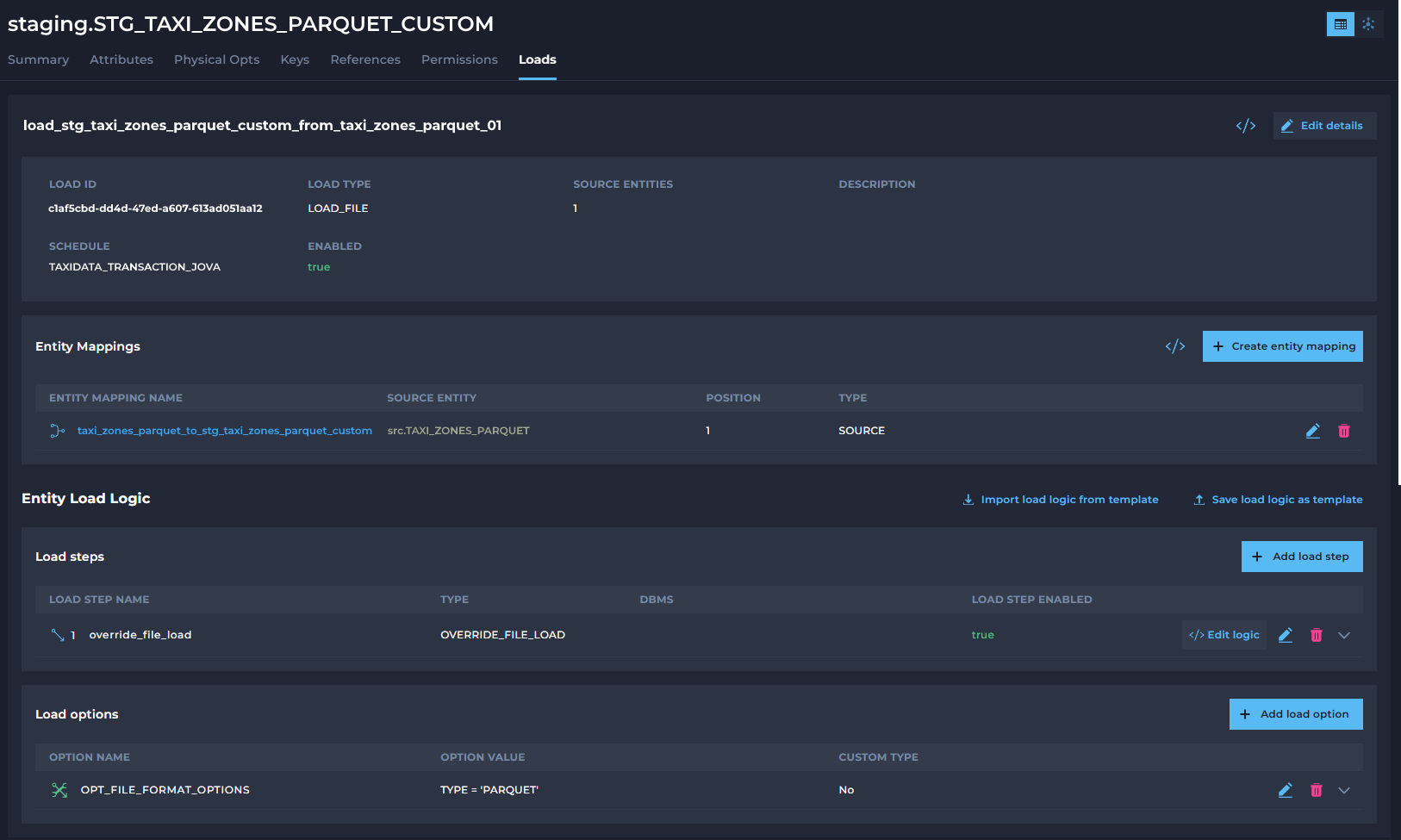This screenshot has height=840, width=1401.
Task: Edit the override_file_load step with pencil icon
Action: point(1286,635)
